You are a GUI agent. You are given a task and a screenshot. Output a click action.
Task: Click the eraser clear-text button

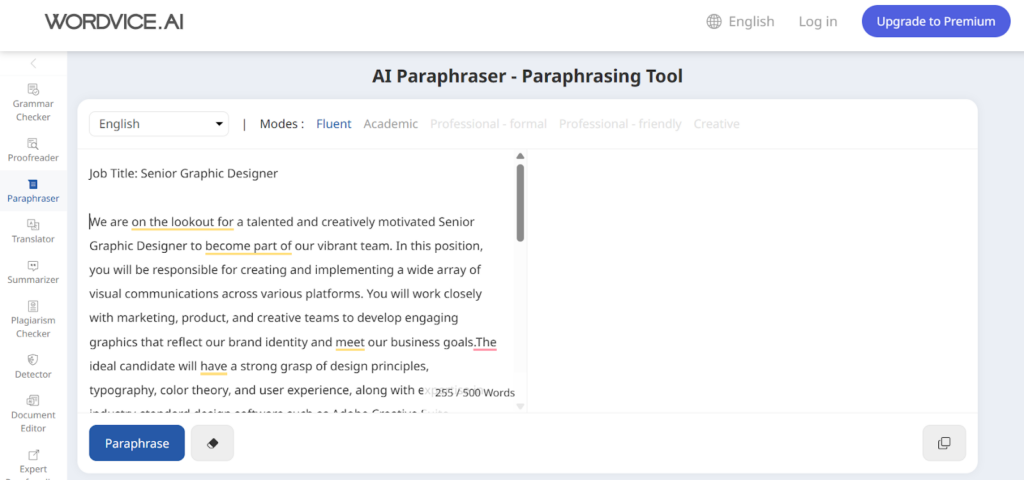212,443
